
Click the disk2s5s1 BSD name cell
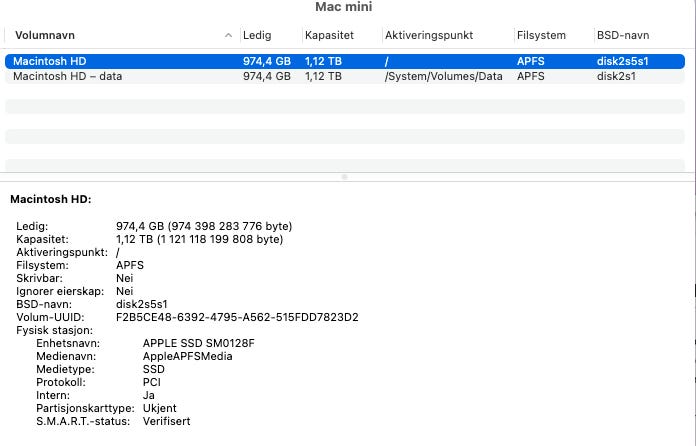tap(622, 61)
